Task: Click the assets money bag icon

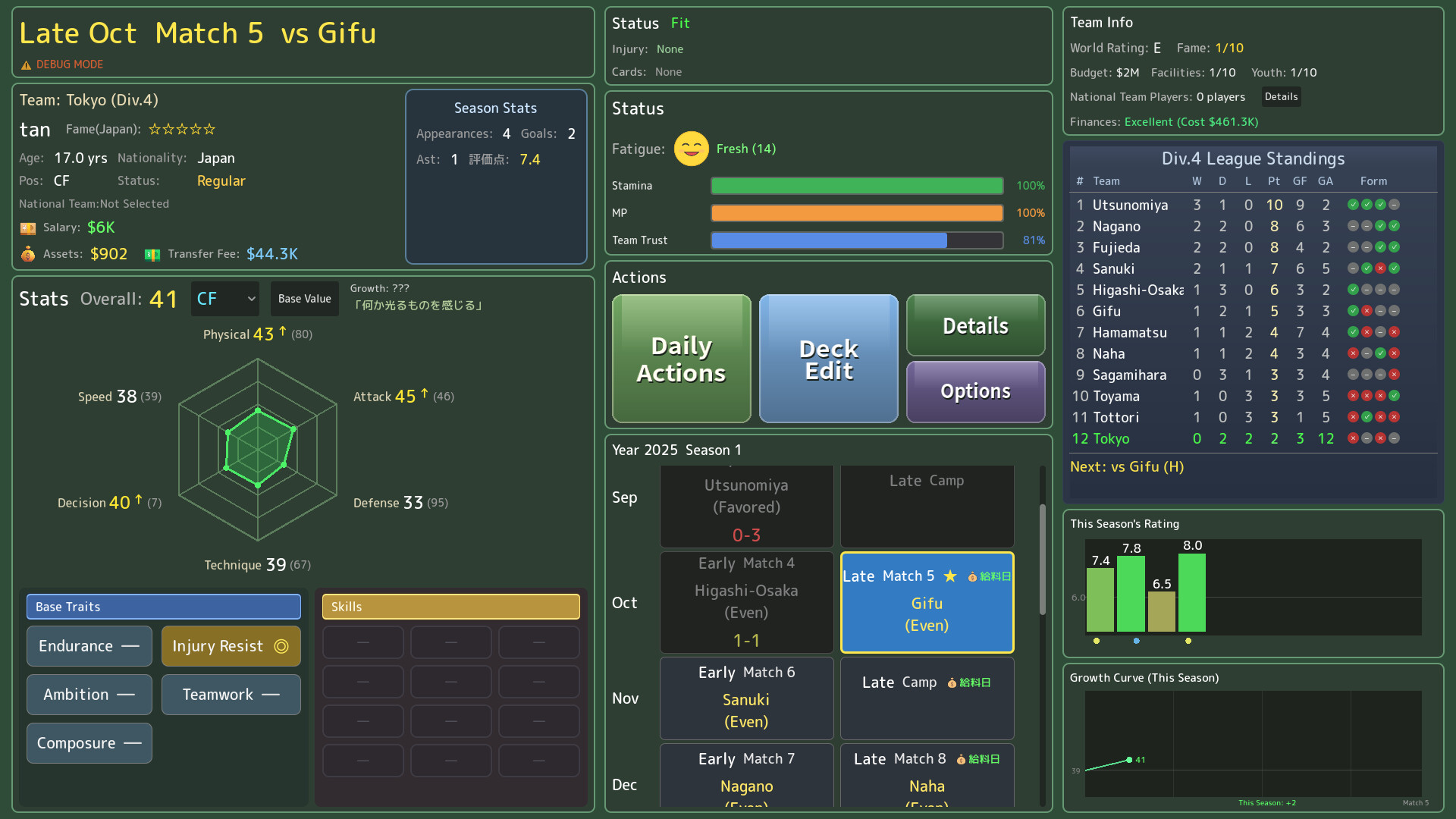Action: point(28,254)
